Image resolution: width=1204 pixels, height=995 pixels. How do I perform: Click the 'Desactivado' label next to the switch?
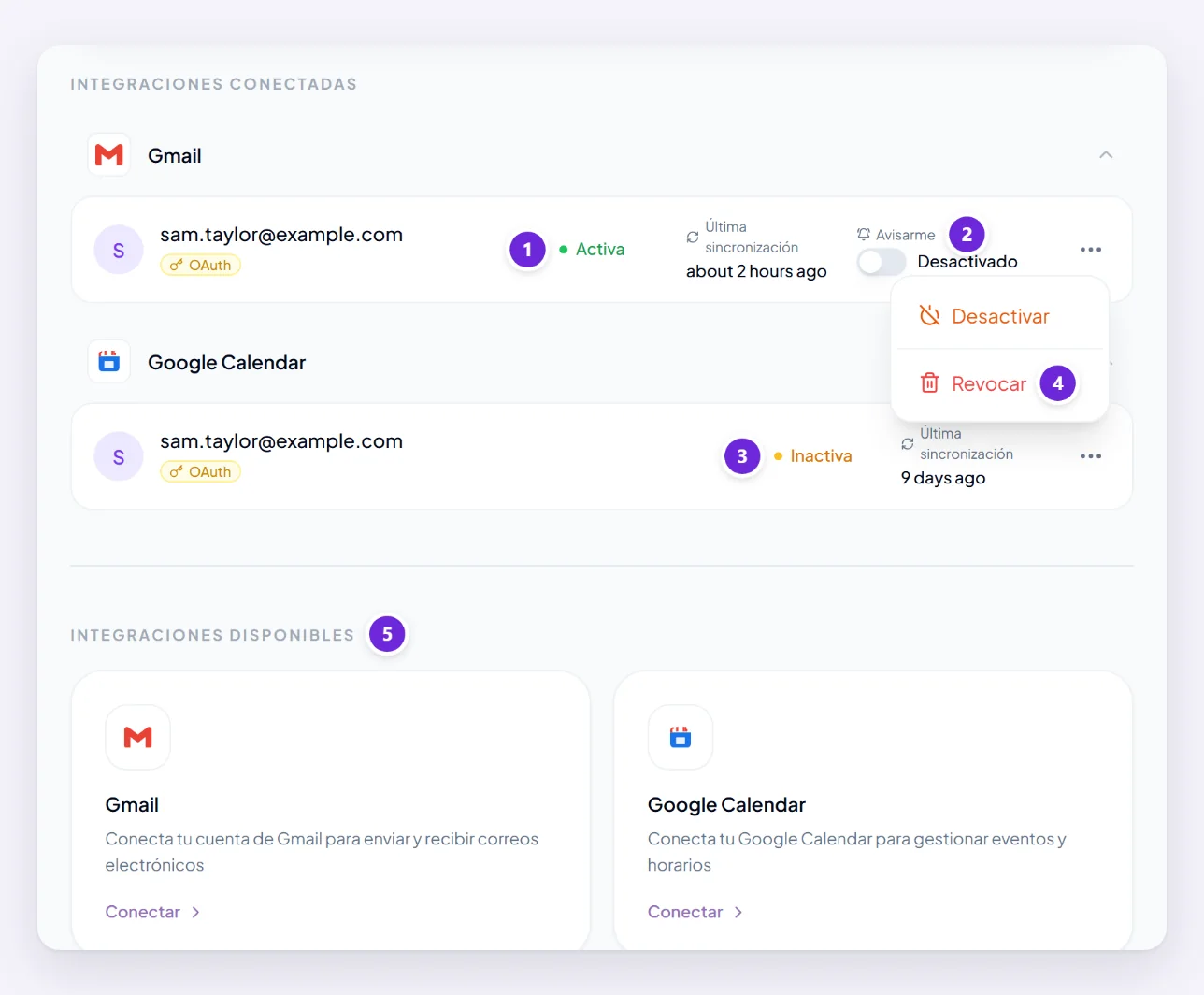(x=967, y=262)
